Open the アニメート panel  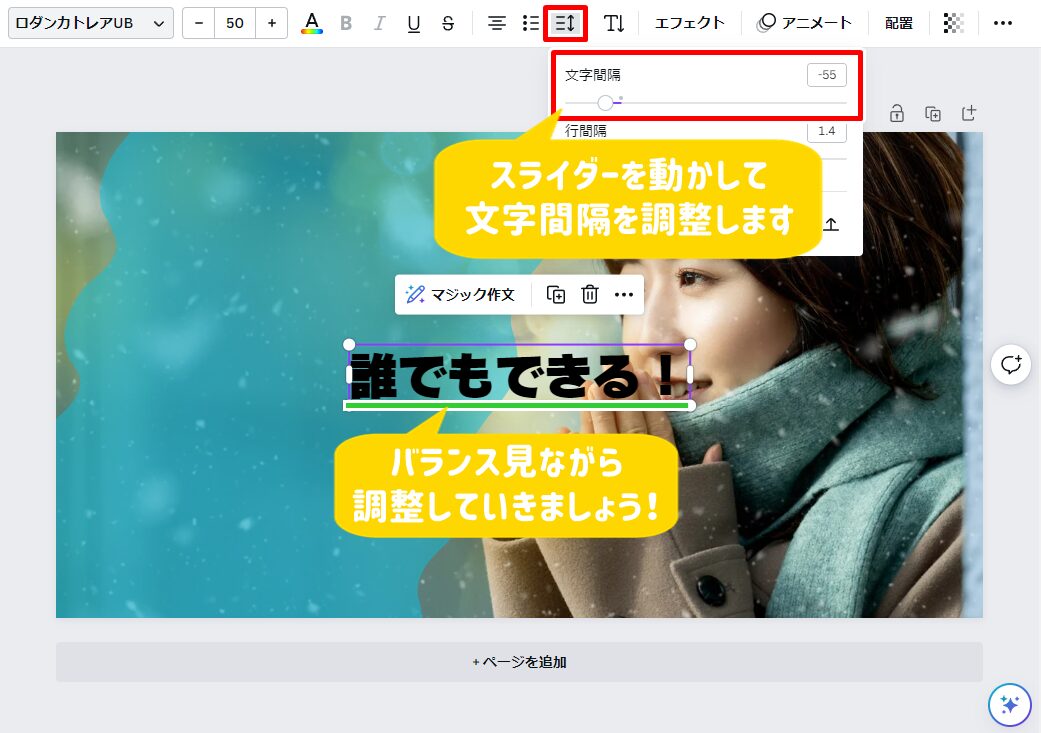(x=805, y=23)
